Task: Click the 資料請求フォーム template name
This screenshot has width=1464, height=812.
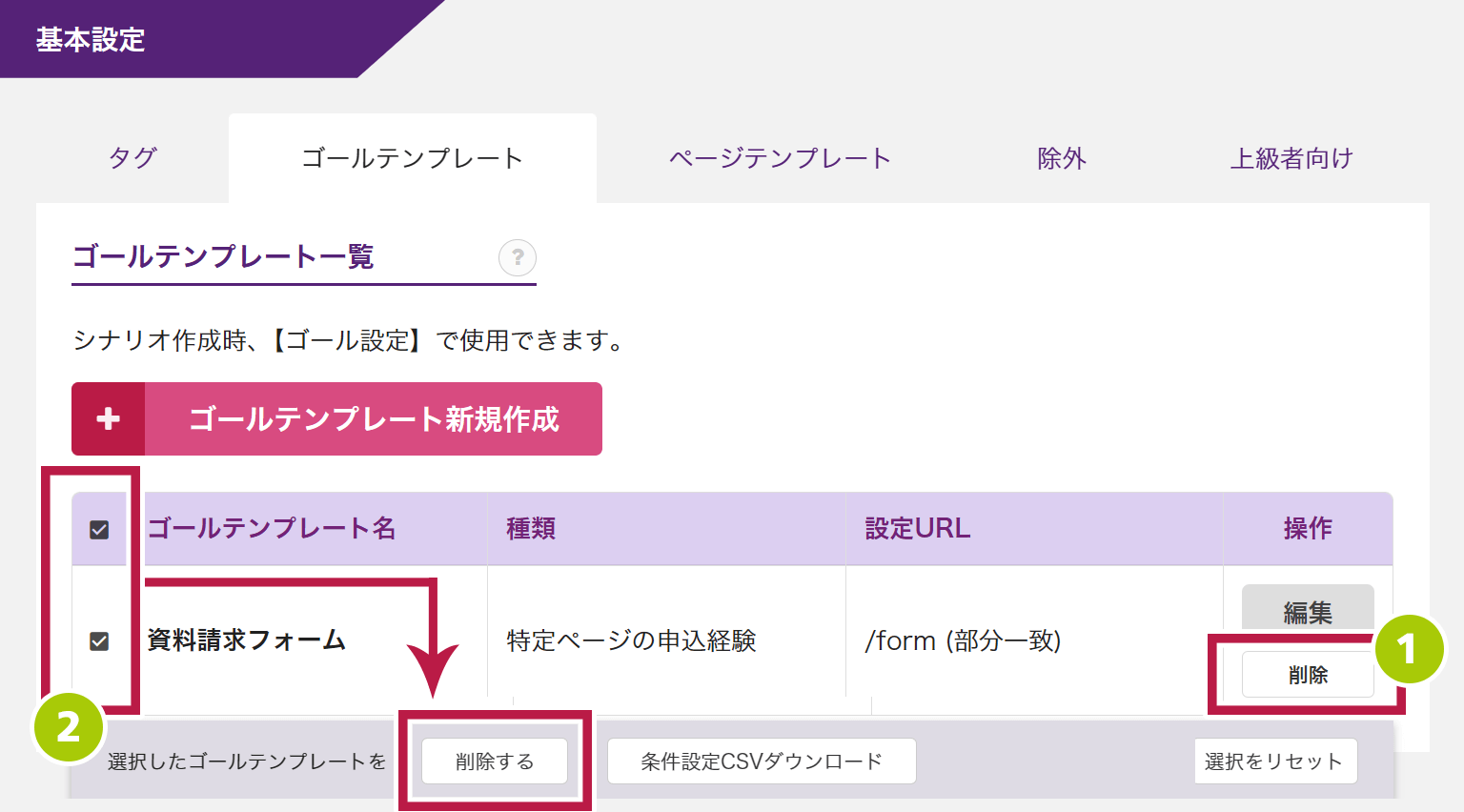Action: 247,640
